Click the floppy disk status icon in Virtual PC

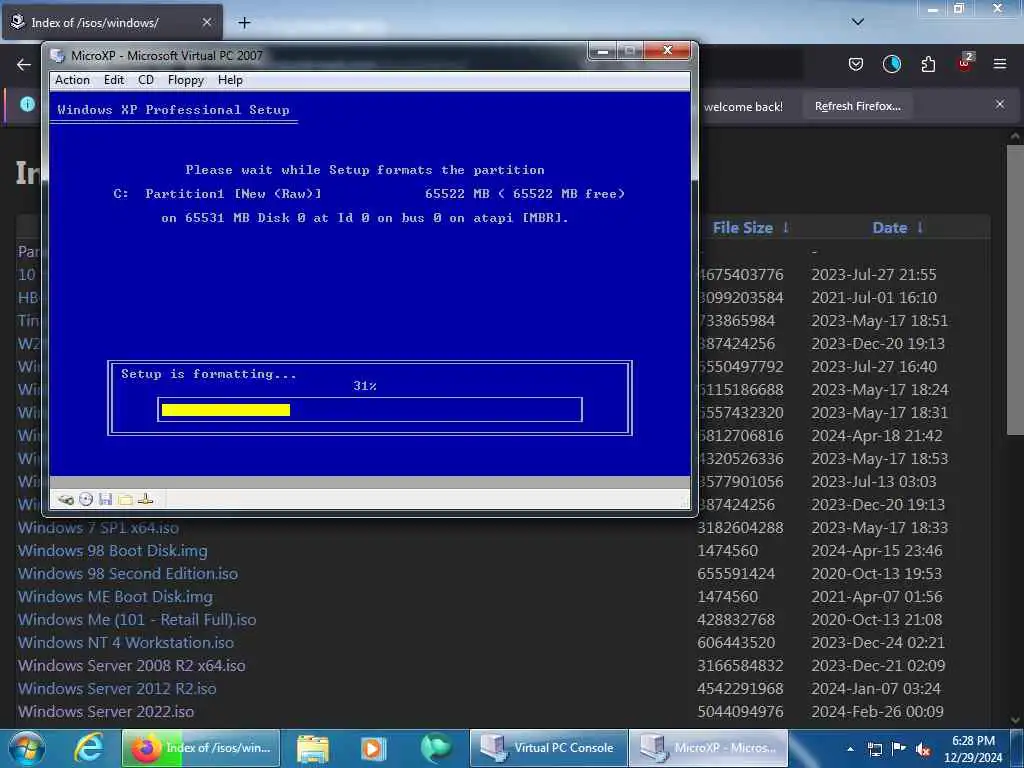[x=105, y=500]
